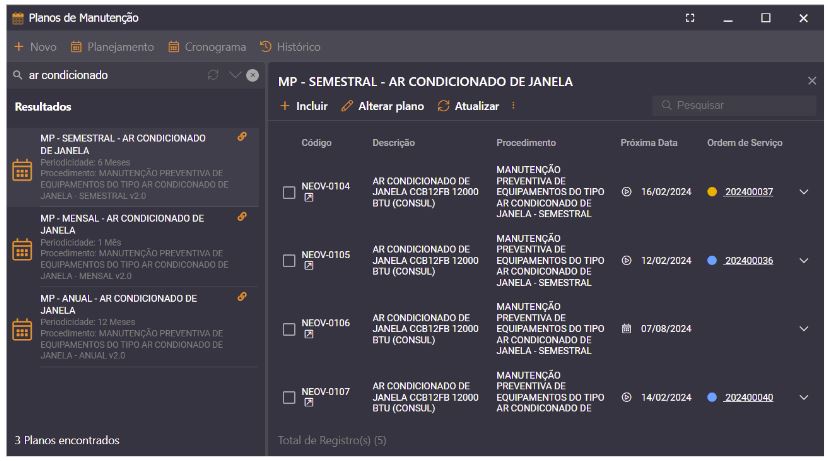Expand the NEOV-0107 row chevron
Image resolution: width=828 pixels, height=461 pixels.
coord(804,397)
